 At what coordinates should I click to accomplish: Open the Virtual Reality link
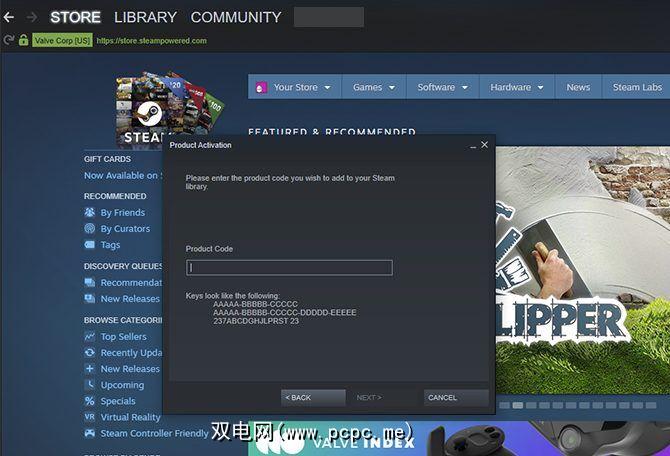(130, 417)
